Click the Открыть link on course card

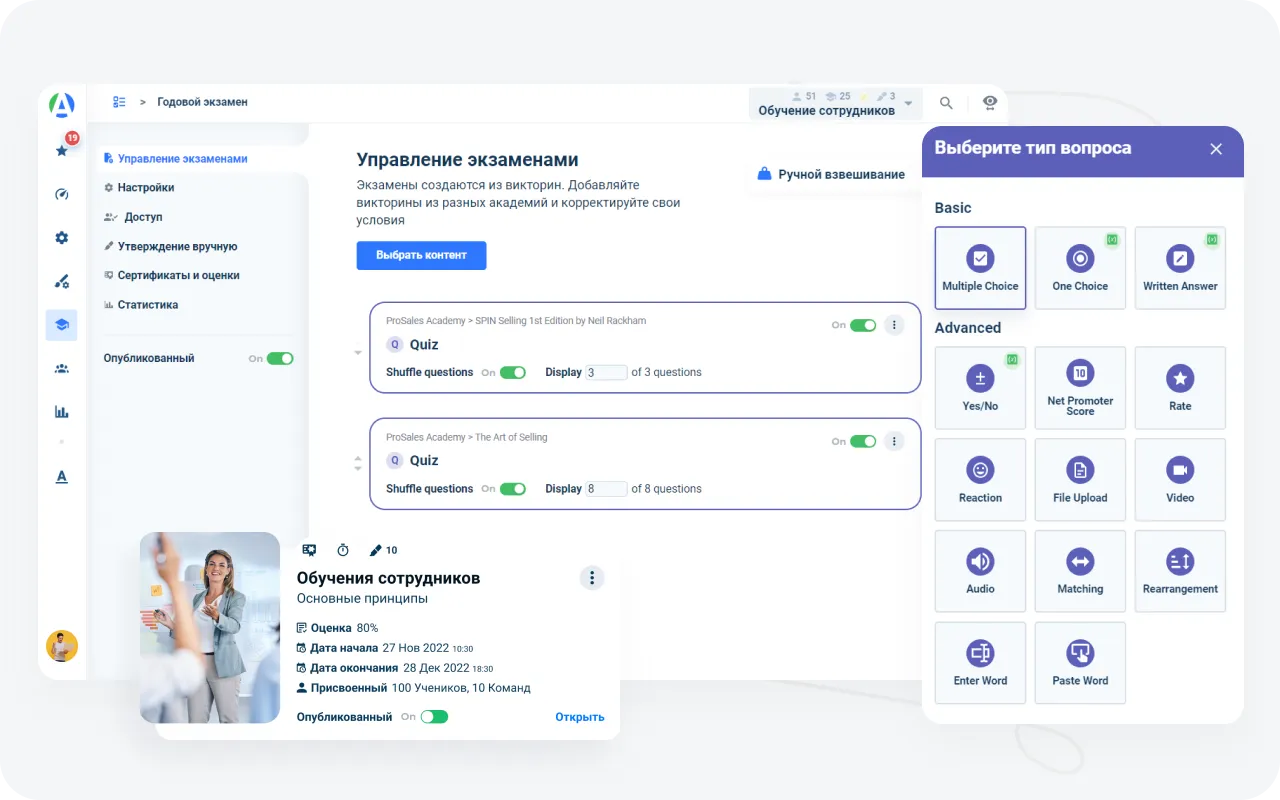pyautogui.click(x=580, y=717)
